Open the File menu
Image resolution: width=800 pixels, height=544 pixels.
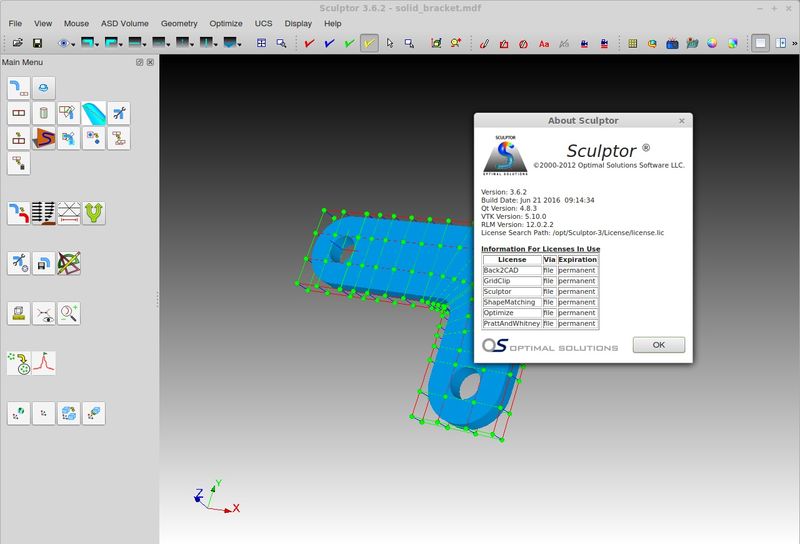(15, 23)
